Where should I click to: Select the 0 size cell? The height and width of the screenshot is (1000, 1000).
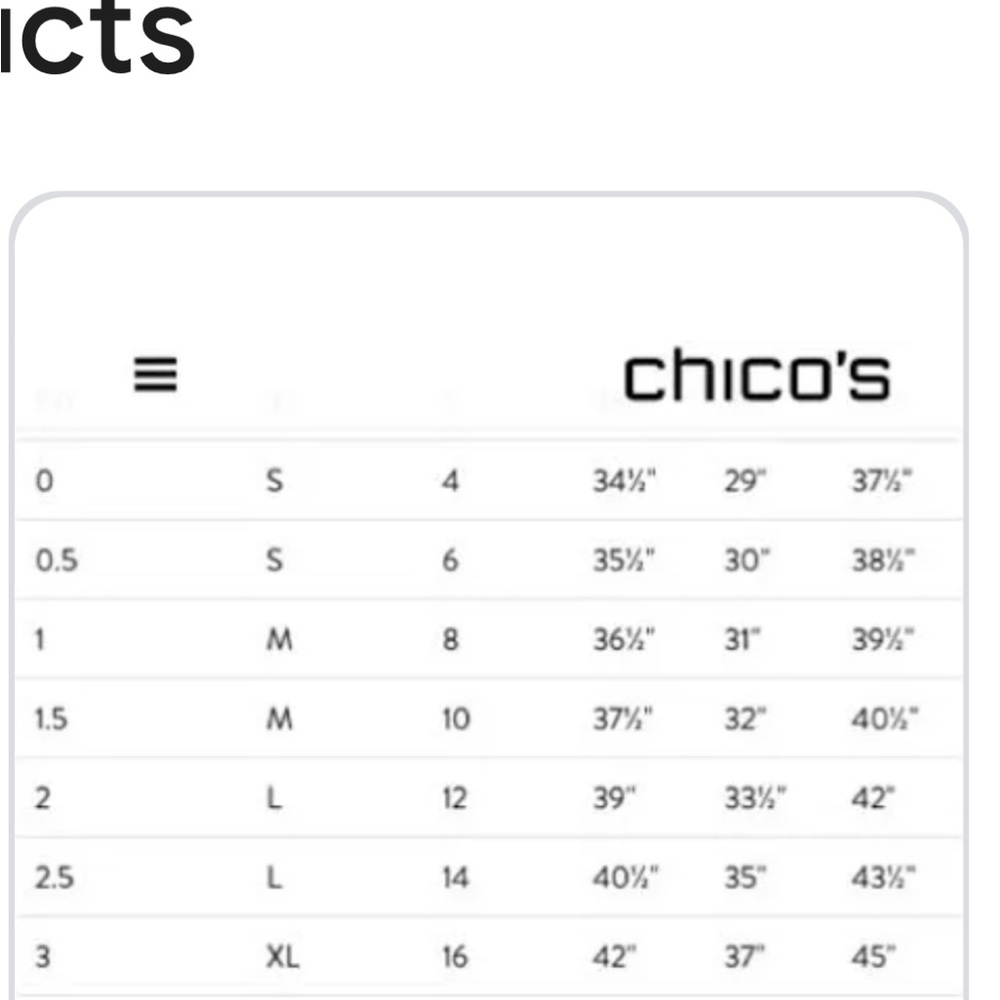coord(43,481)
